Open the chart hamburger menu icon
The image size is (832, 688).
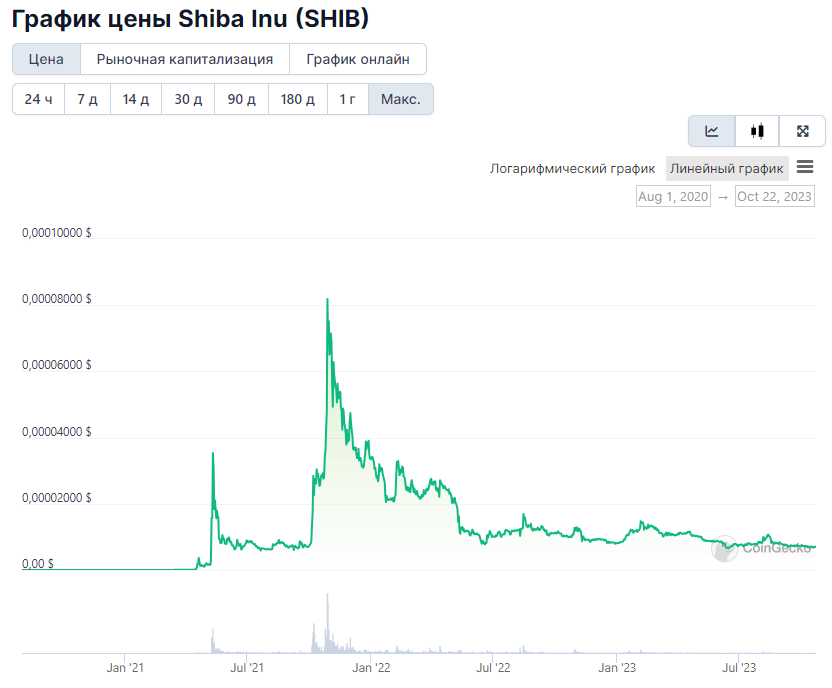click(805, 167)
